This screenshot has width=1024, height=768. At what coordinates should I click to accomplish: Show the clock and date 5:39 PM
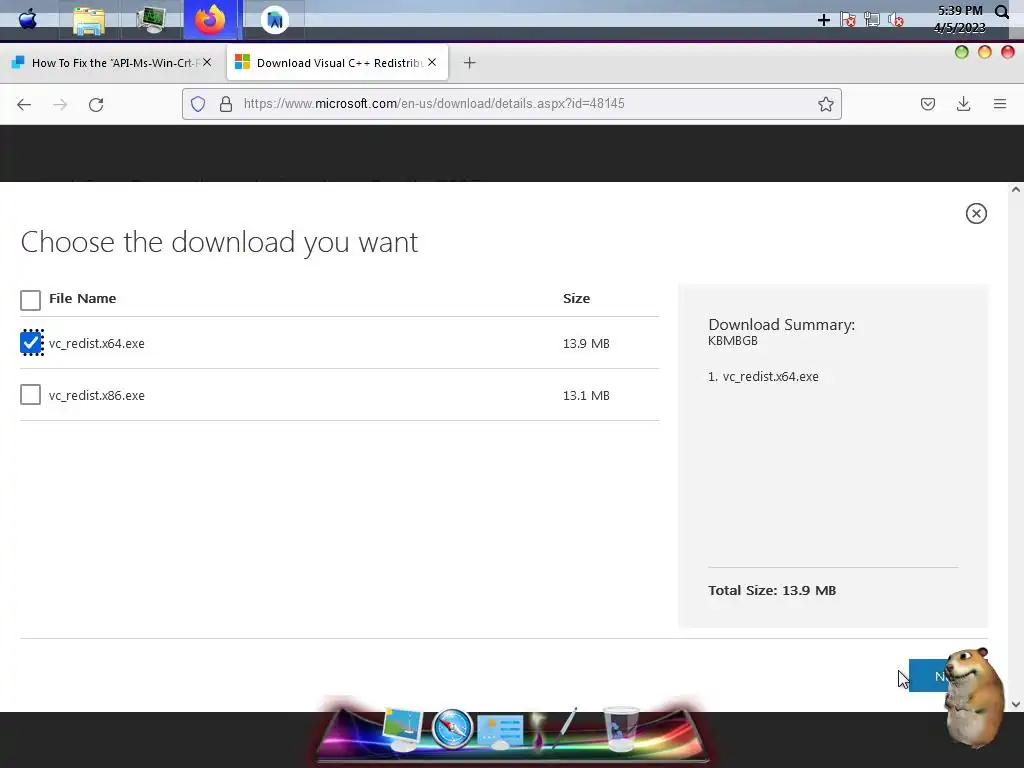pyautogui.click(x=959, y=19)
